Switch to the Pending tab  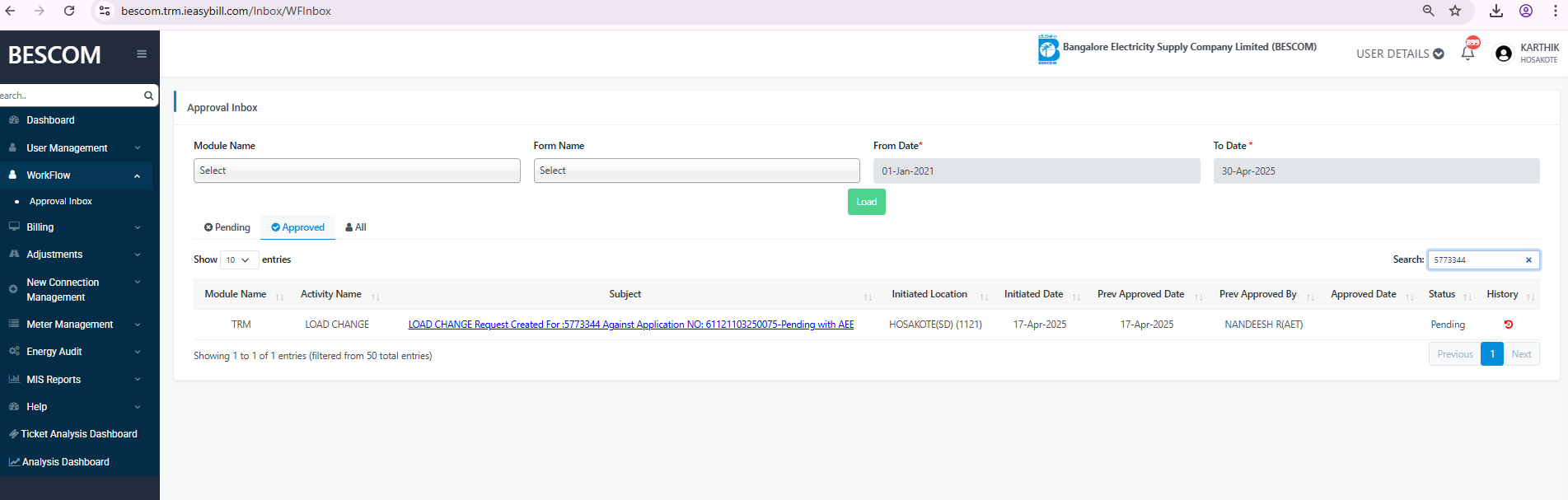click(x=227, y=227)
